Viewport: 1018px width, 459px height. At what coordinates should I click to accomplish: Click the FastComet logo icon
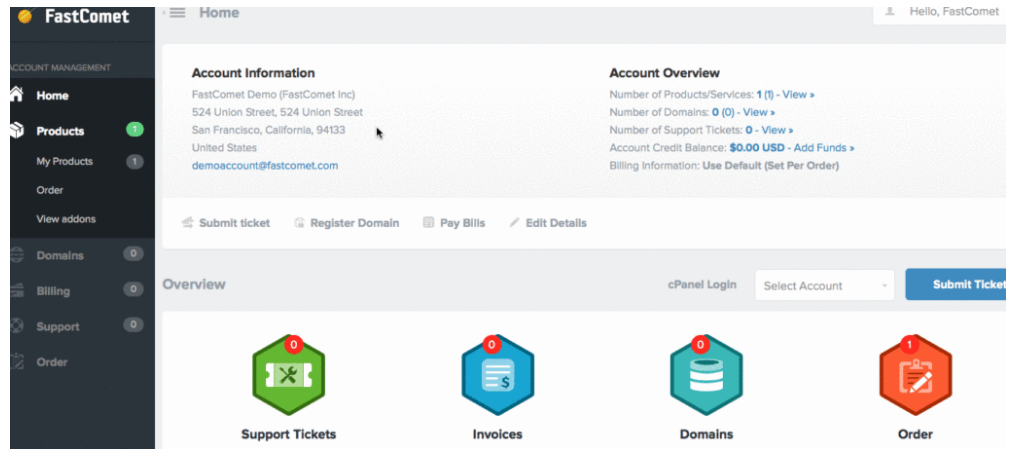click(25, 16)
